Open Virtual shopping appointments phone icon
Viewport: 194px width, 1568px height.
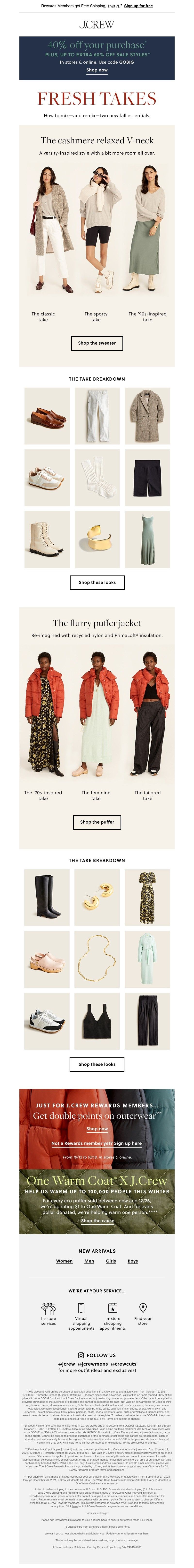pos(81,1308)
